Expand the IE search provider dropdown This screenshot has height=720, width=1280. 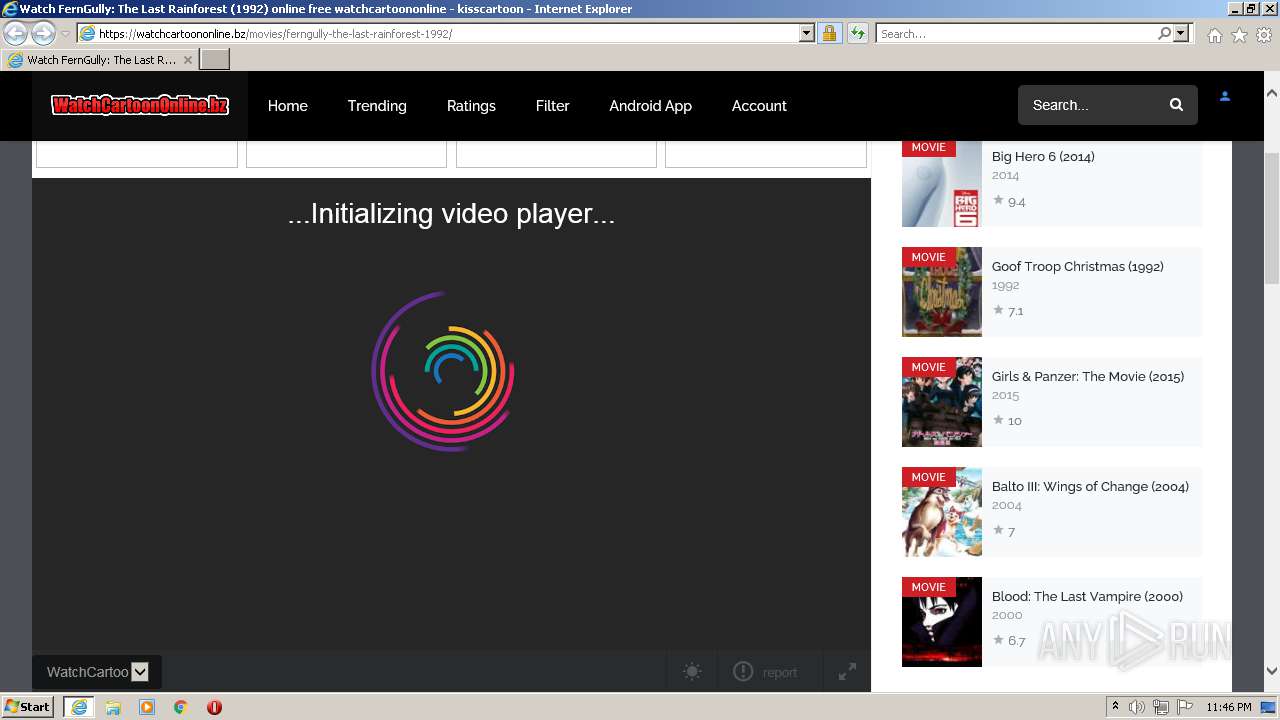point(1181,34)
